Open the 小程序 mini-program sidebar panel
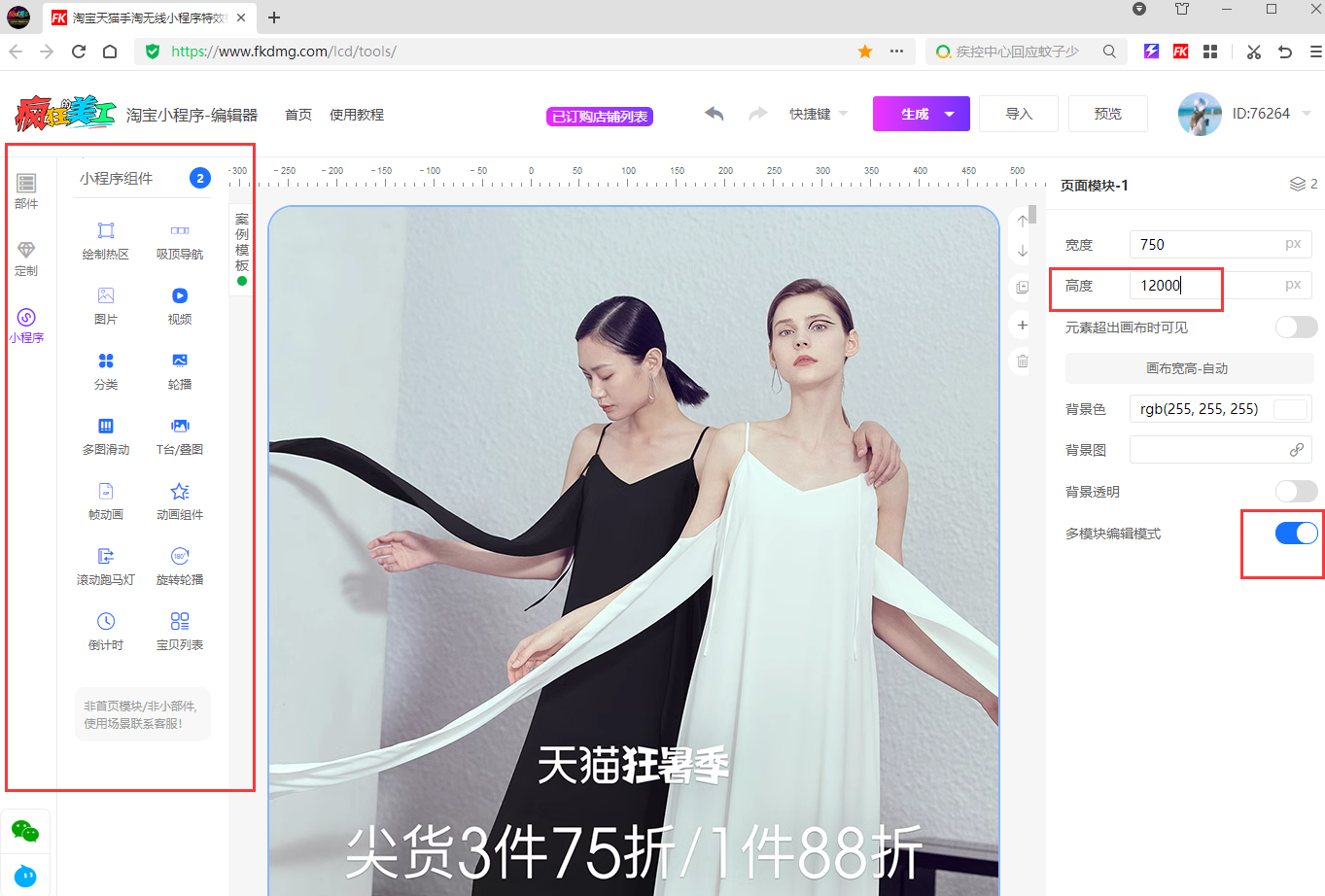The width and height of the screenshot is (1325, 896). coord(26,326)
